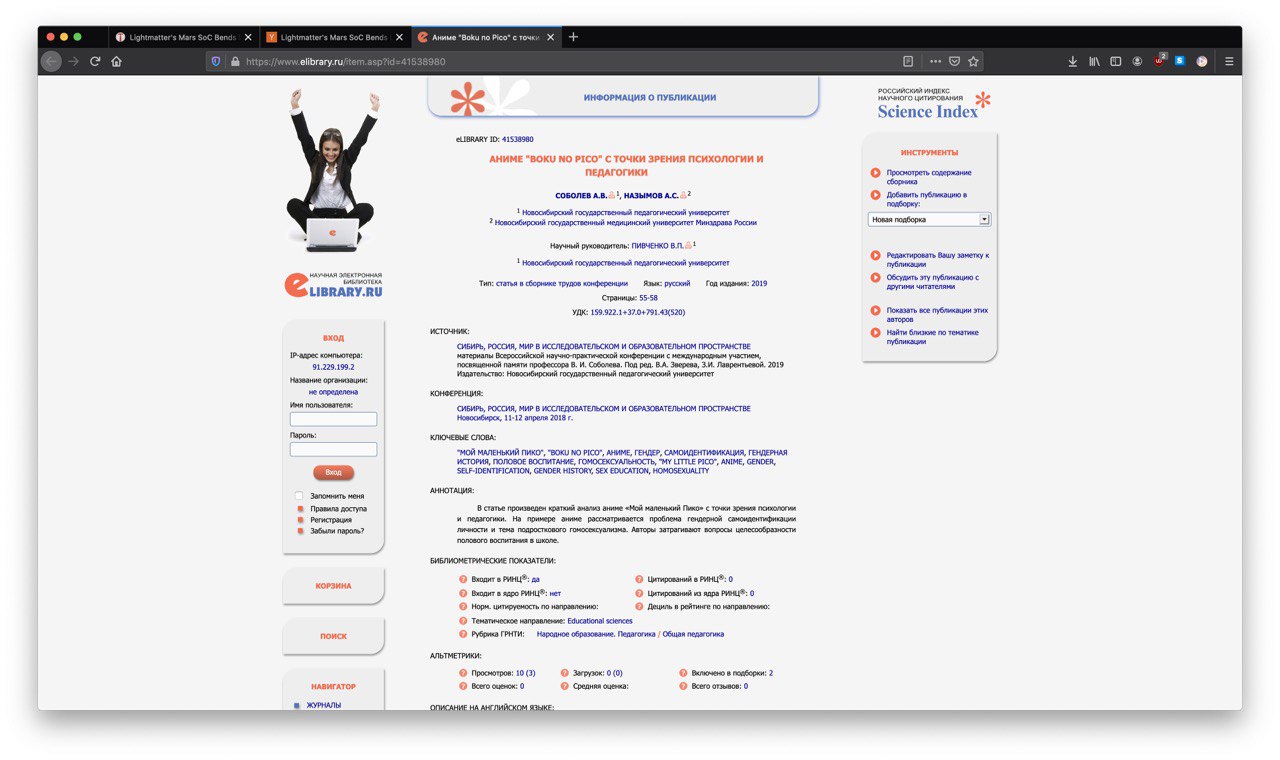The image size is (1280, 760).
Task: Click 'Educational sciences' thematic direction link
Action: tap(600, 621)
